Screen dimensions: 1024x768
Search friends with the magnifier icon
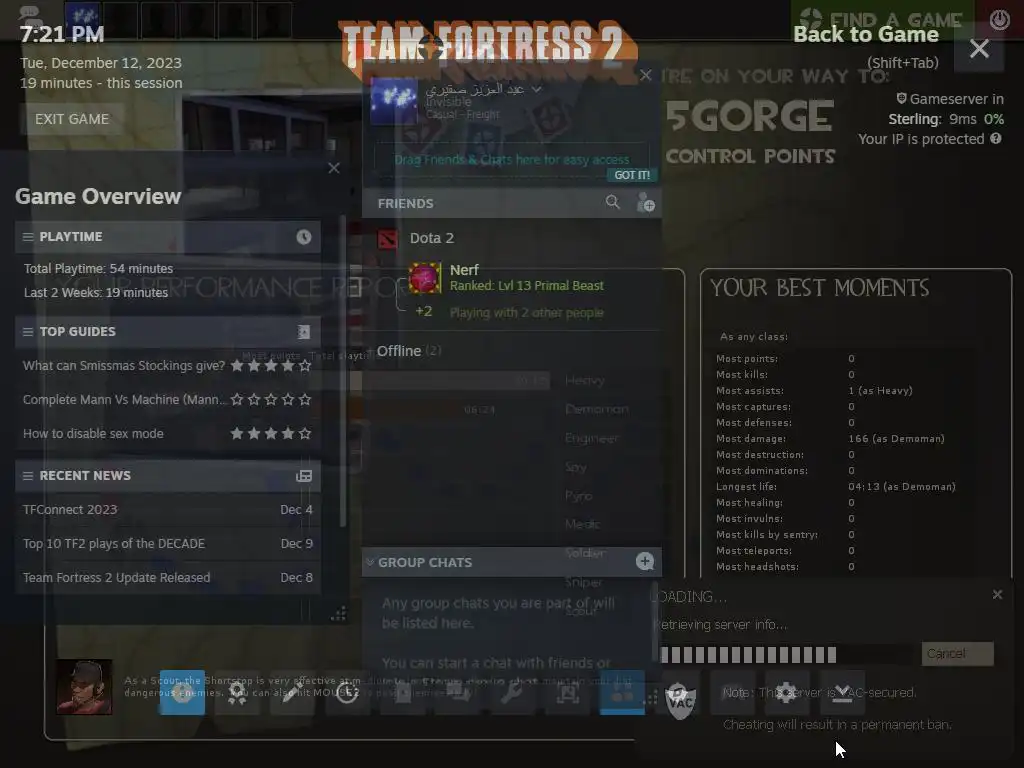612,202
